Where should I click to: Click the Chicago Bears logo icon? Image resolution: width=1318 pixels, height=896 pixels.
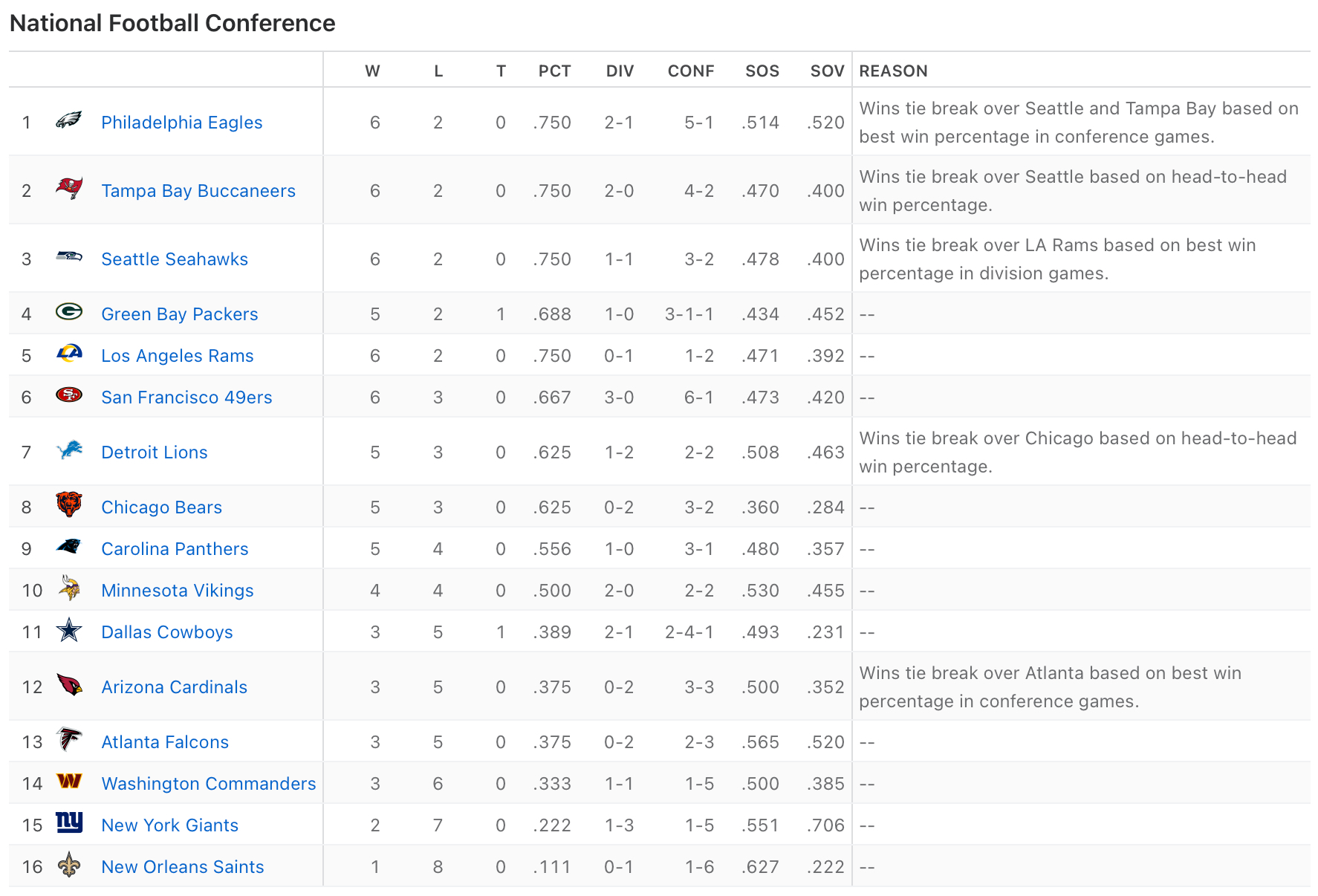(69, 505)
